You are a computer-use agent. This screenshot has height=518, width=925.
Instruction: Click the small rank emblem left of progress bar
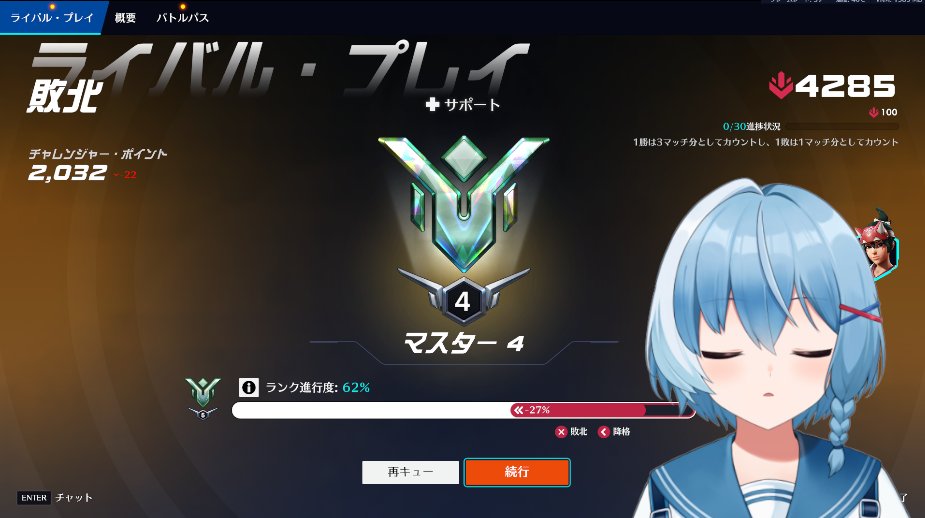pyautogui.click(x=202, y=399)
